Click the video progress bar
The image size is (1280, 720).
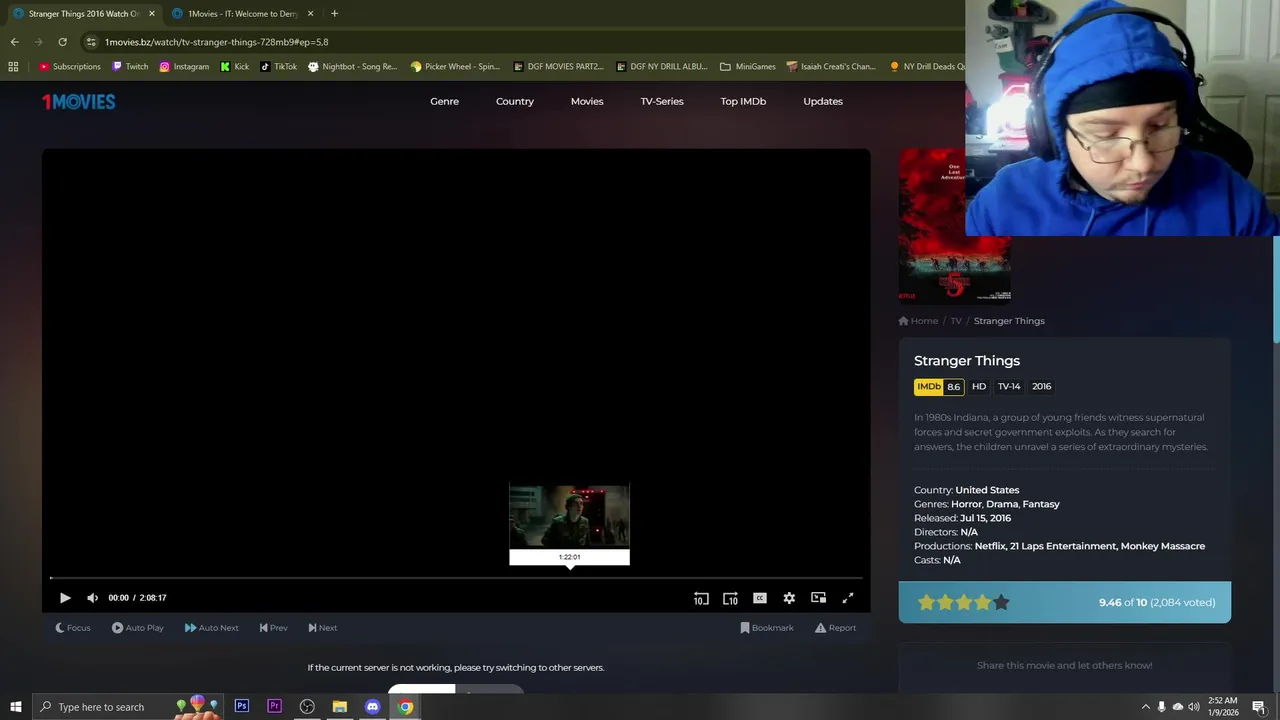(455, 578)
